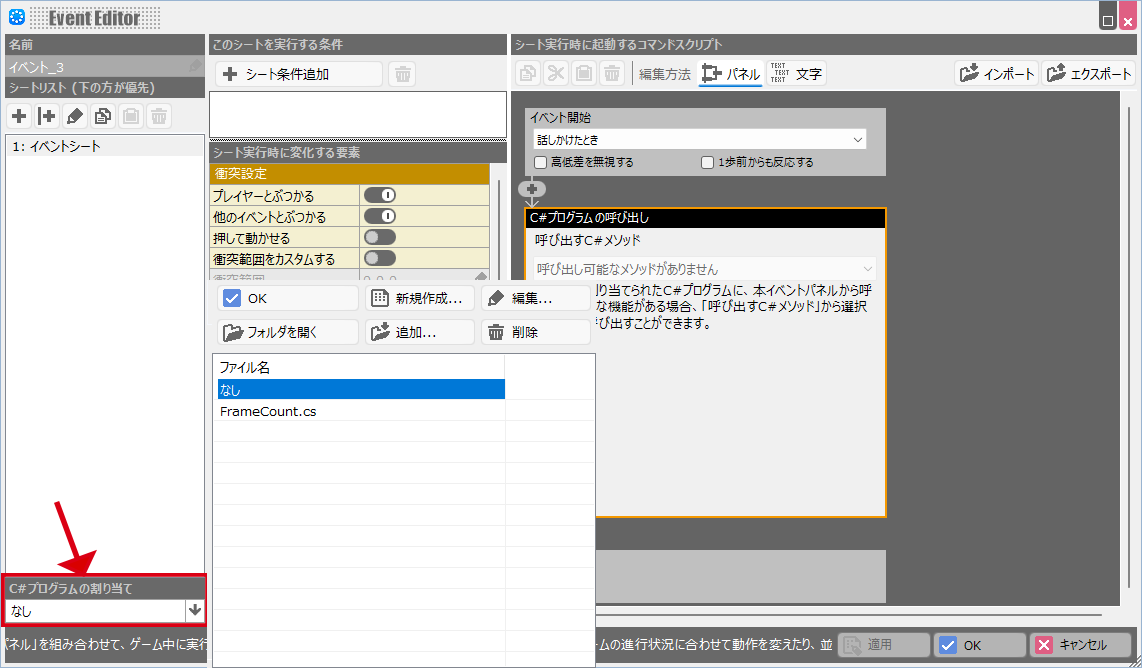Open the 呼び出すC#メソッド method dropdown
Screen dimensions: 1142x668
(x=705, y=269)
